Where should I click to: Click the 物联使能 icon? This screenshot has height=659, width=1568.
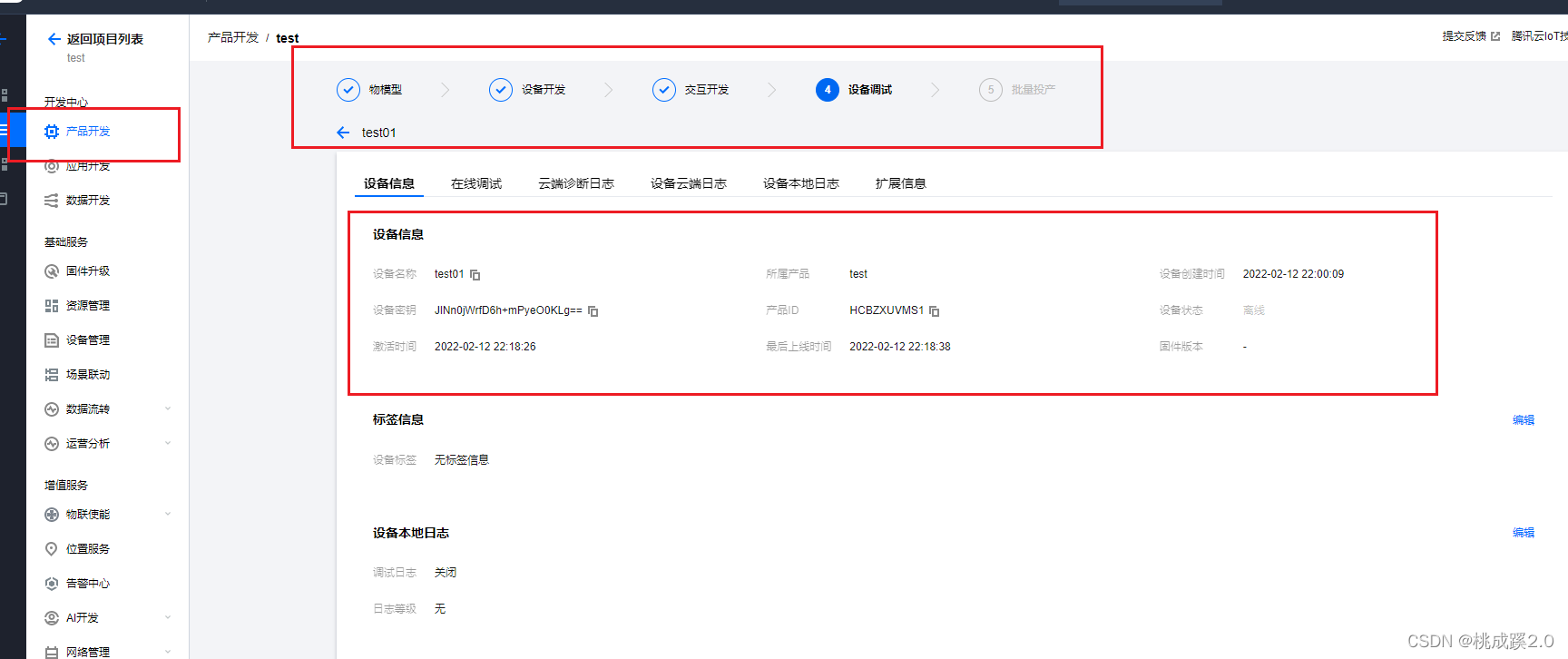(52, 515)
